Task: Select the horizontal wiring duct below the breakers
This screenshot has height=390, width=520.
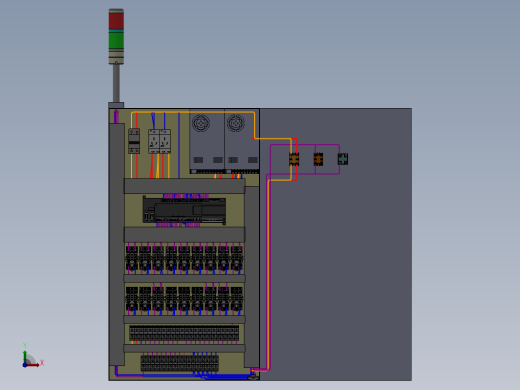Action: click(185, 186)
